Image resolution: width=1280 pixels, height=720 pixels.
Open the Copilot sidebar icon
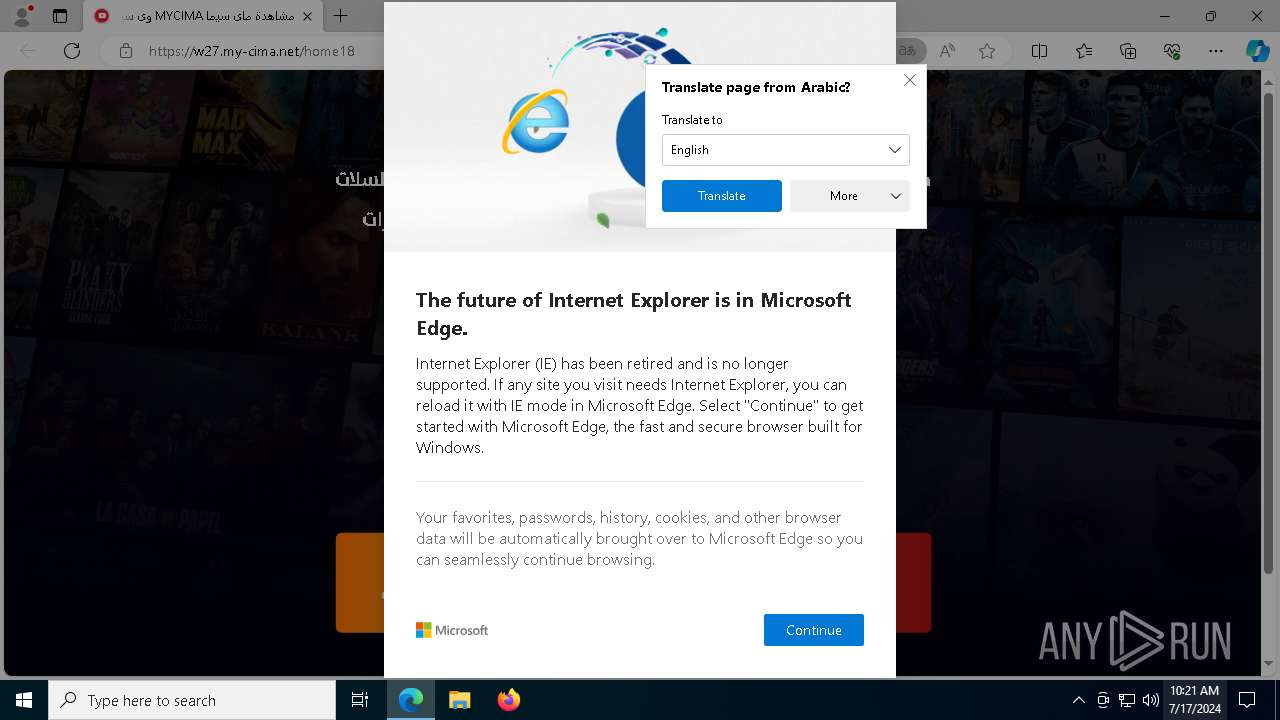pyautogui.click(x=1257, y=51)
